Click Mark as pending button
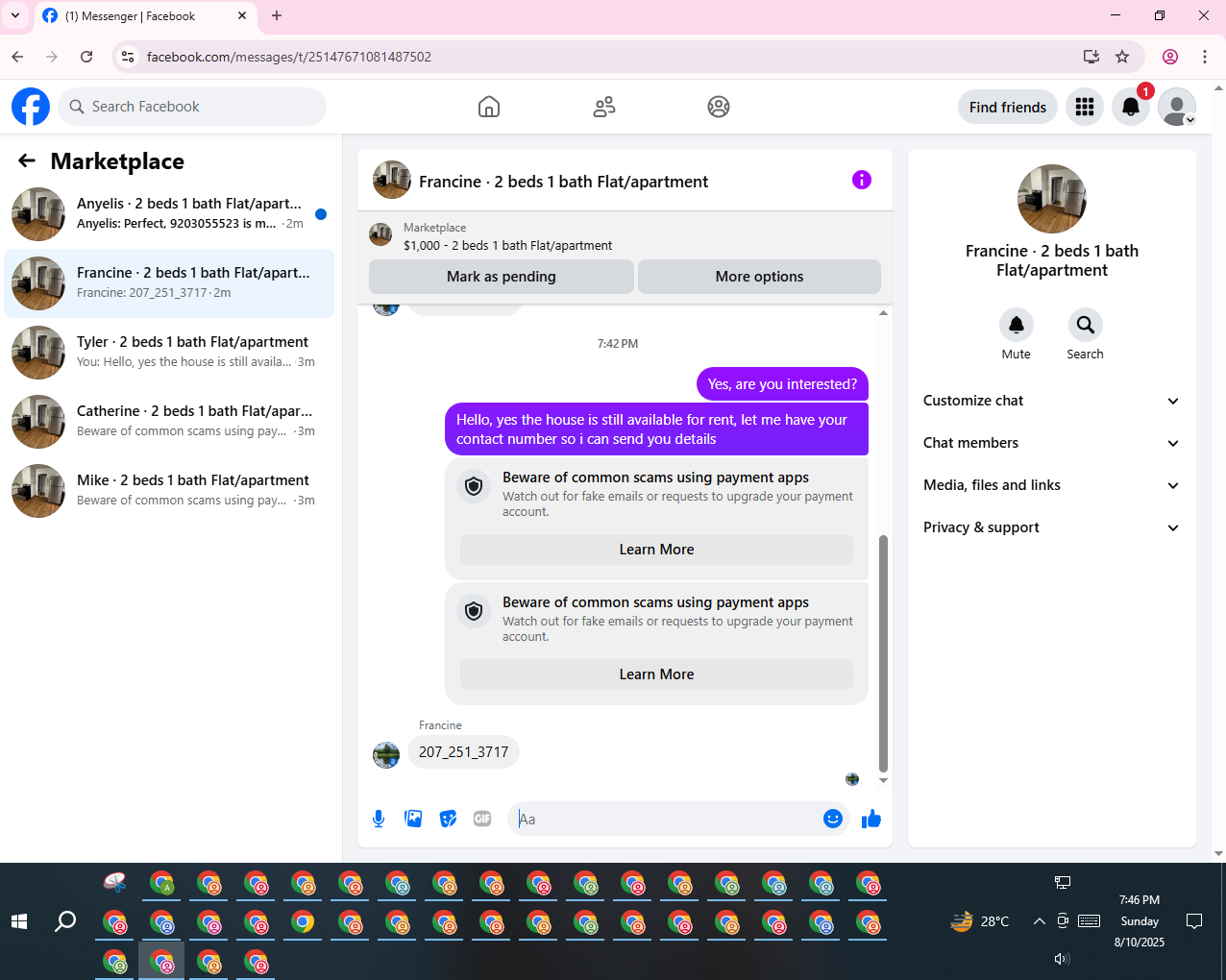Screen dimensions: 1226x980 502,277
